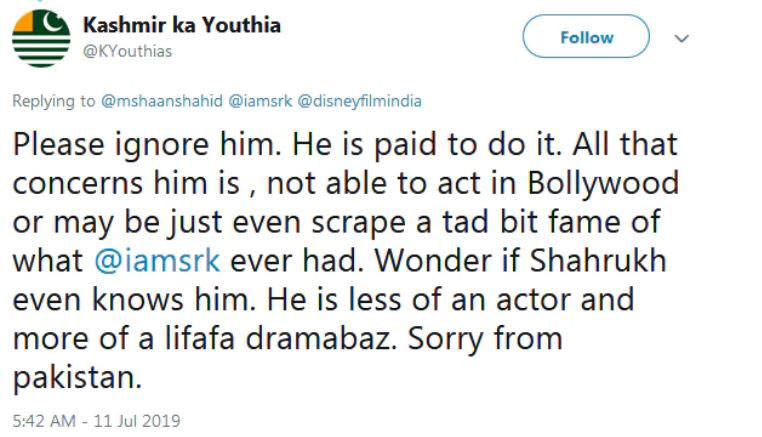Click the blue @iamsrk mention in tweet body
The width and height of the screenshot is (762, 437).
coord(160,260)
